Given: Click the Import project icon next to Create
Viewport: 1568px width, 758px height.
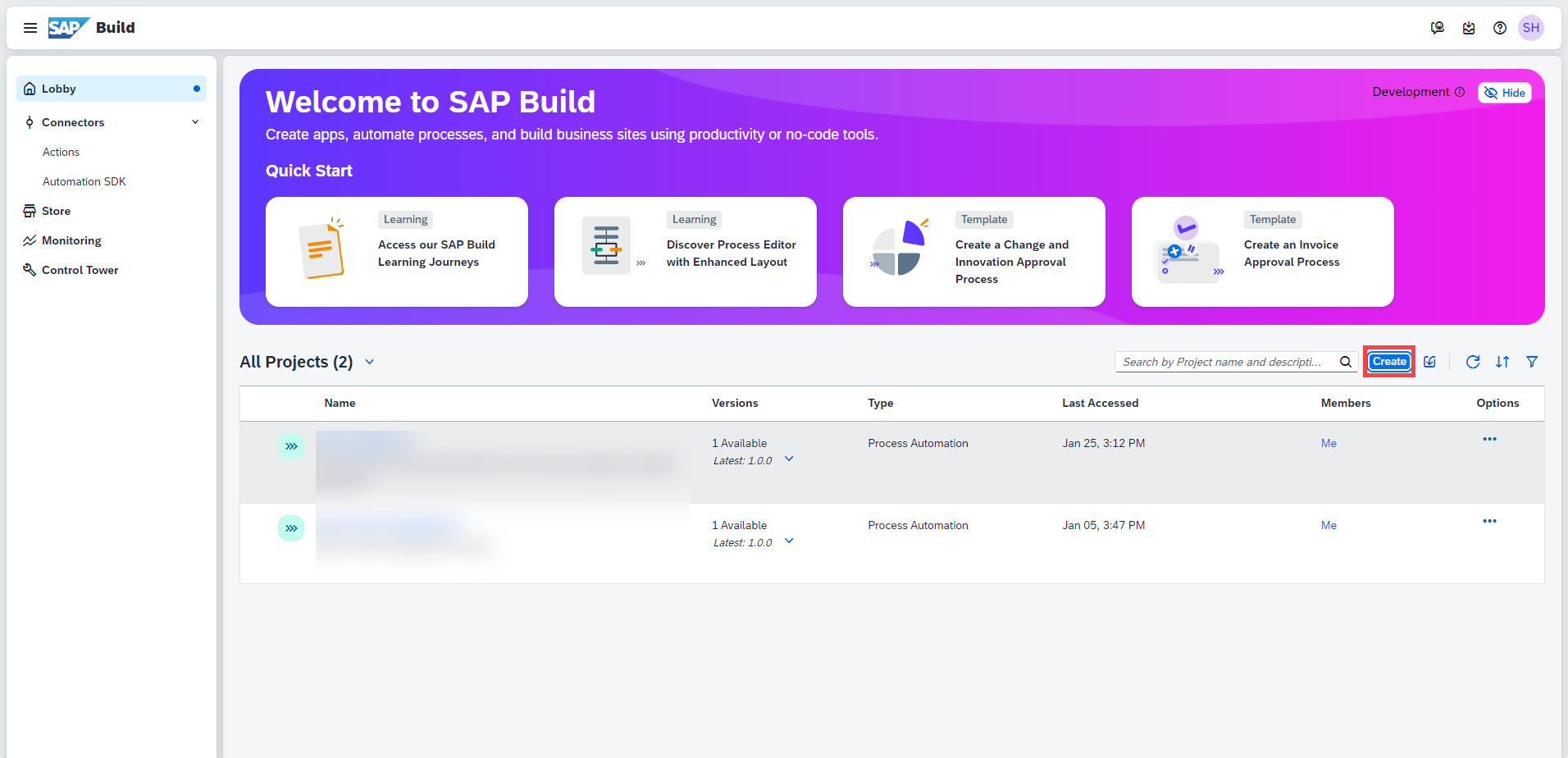Looking at the screenshot, I should click(1430, 362).
